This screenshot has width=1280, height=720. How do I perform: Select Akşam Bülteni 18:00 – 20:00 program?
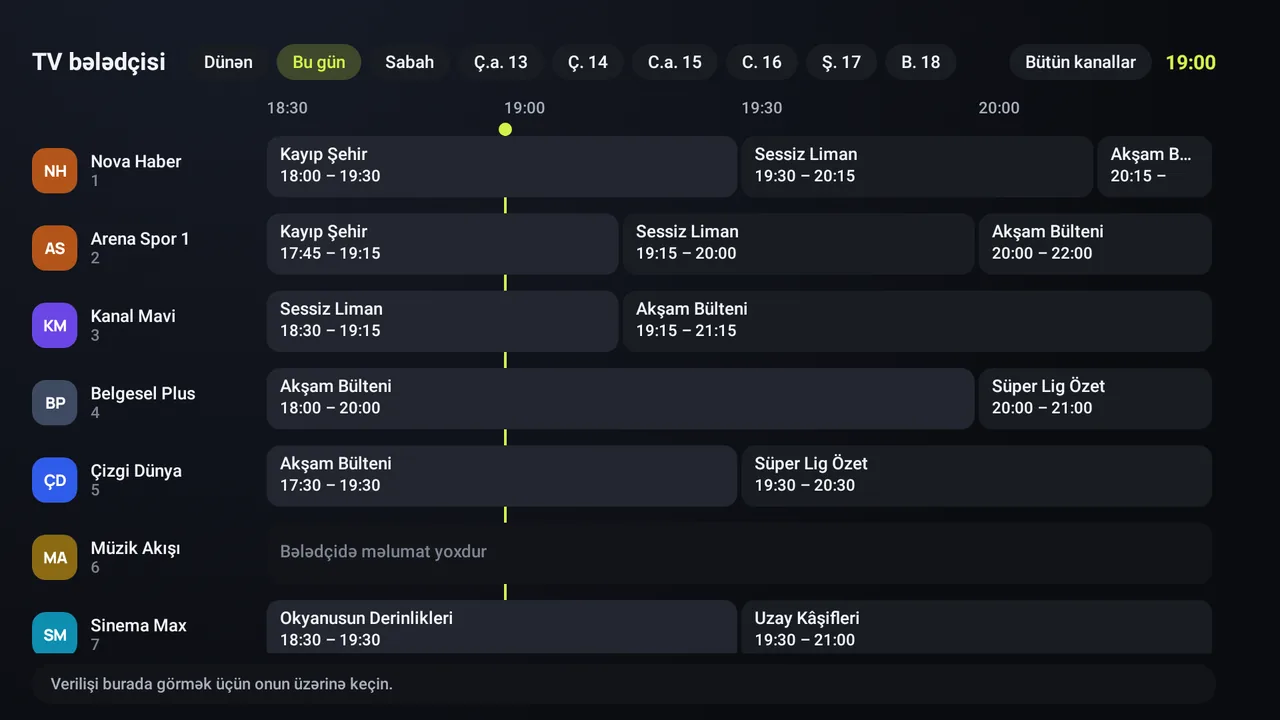(x=620, y=398)
